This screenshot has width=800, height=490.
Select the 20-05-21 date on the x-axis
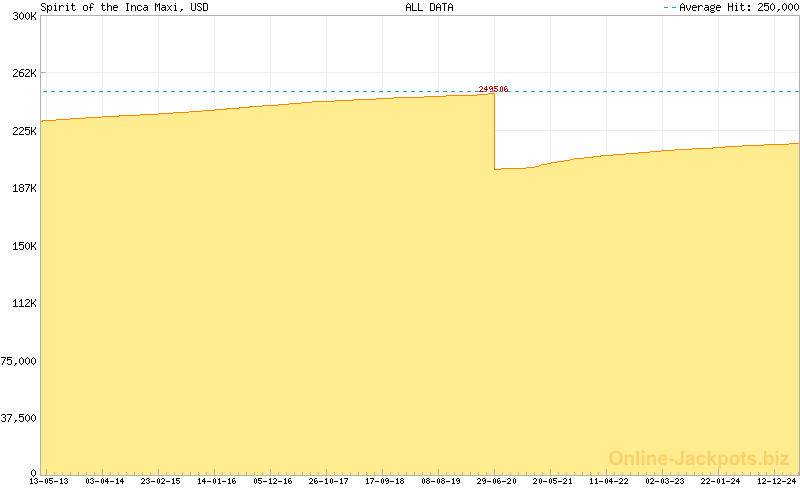(x=553, y=481)
